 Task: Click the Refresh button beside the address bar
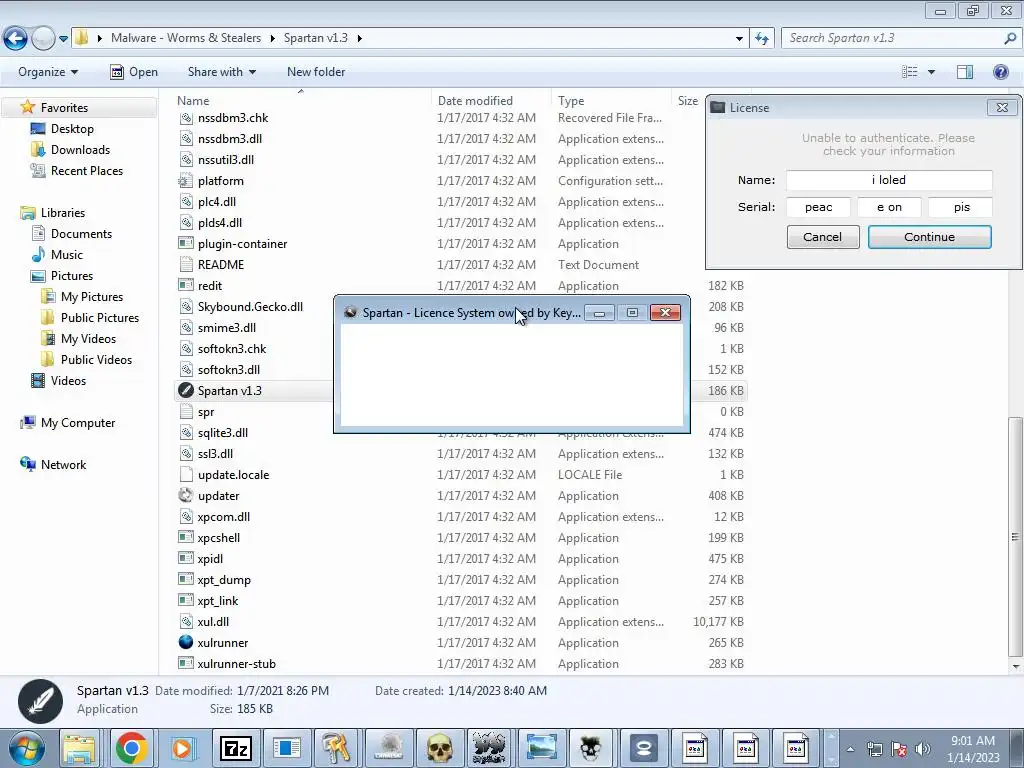click(761, 38)
